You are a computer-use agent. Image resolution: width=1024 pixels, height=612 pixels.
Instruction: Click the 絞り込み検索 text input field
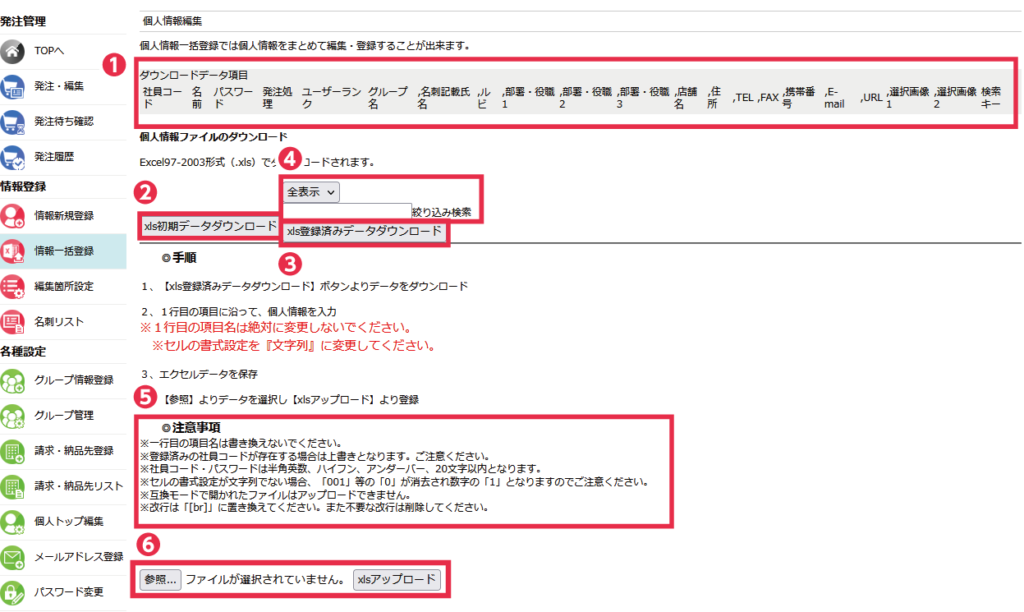(347, 211)
